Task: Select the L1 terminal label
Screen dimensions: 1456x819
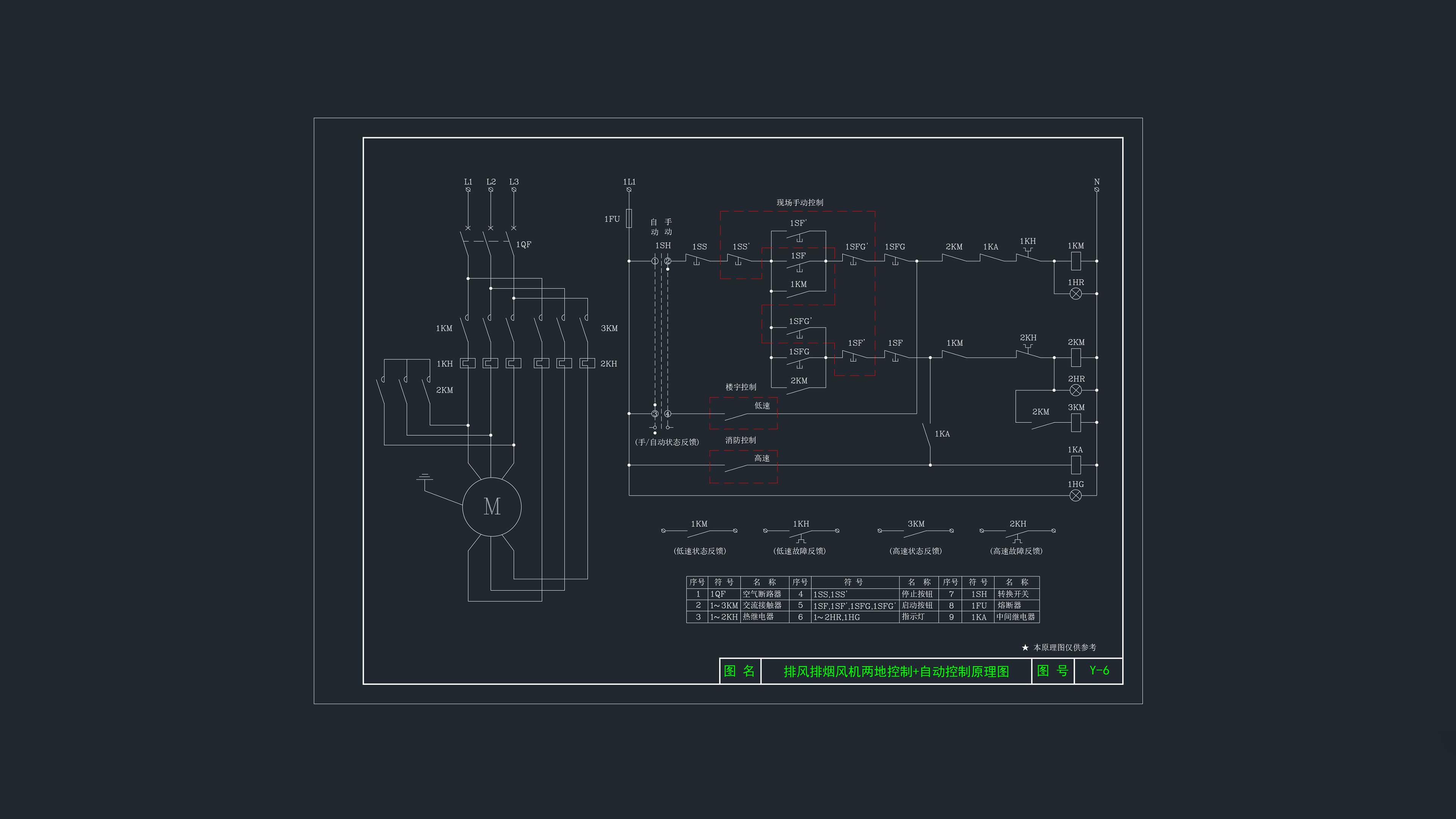Action: point(468,182)
